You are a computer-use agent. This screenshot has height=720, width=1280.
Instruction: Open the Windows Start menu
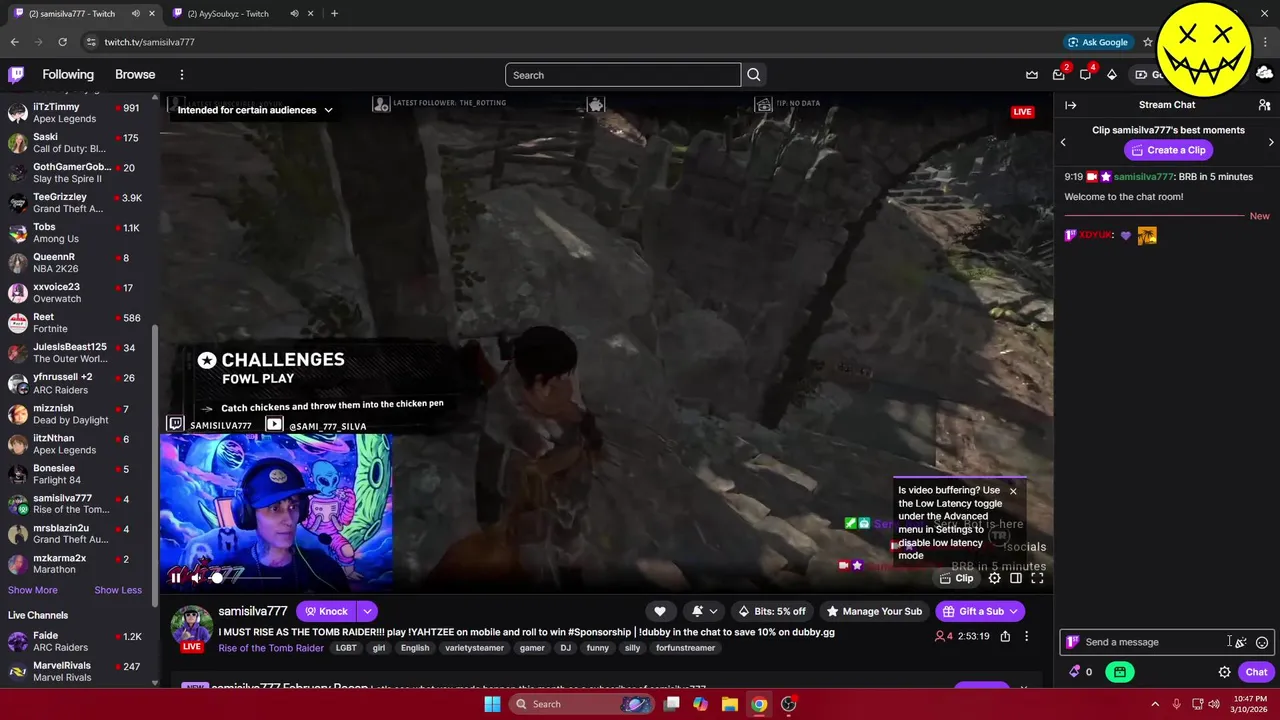click(x=492, y=704)
